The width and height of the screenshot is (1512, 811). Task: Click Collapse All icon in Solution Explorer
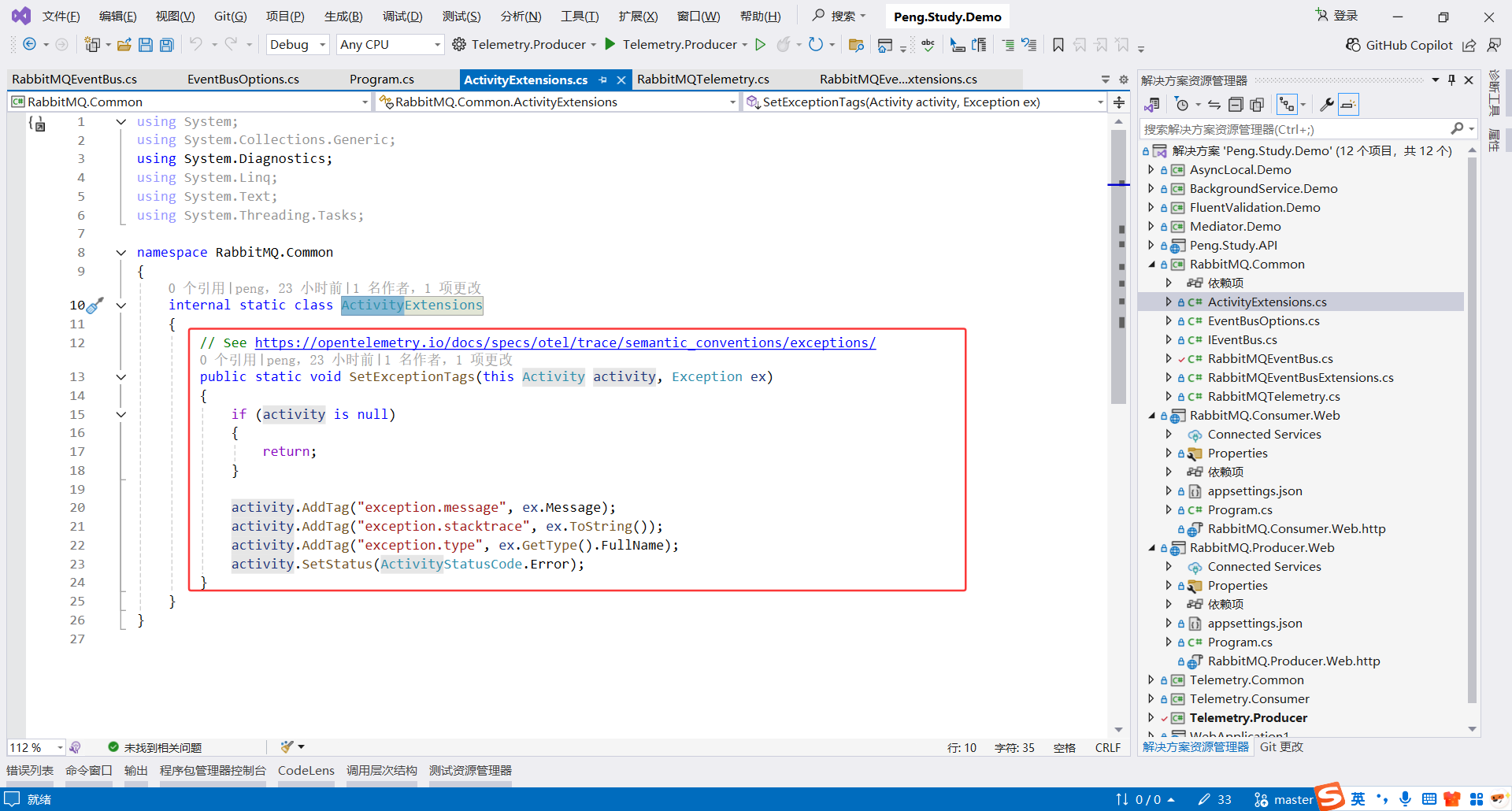(x=1236, y=104)
